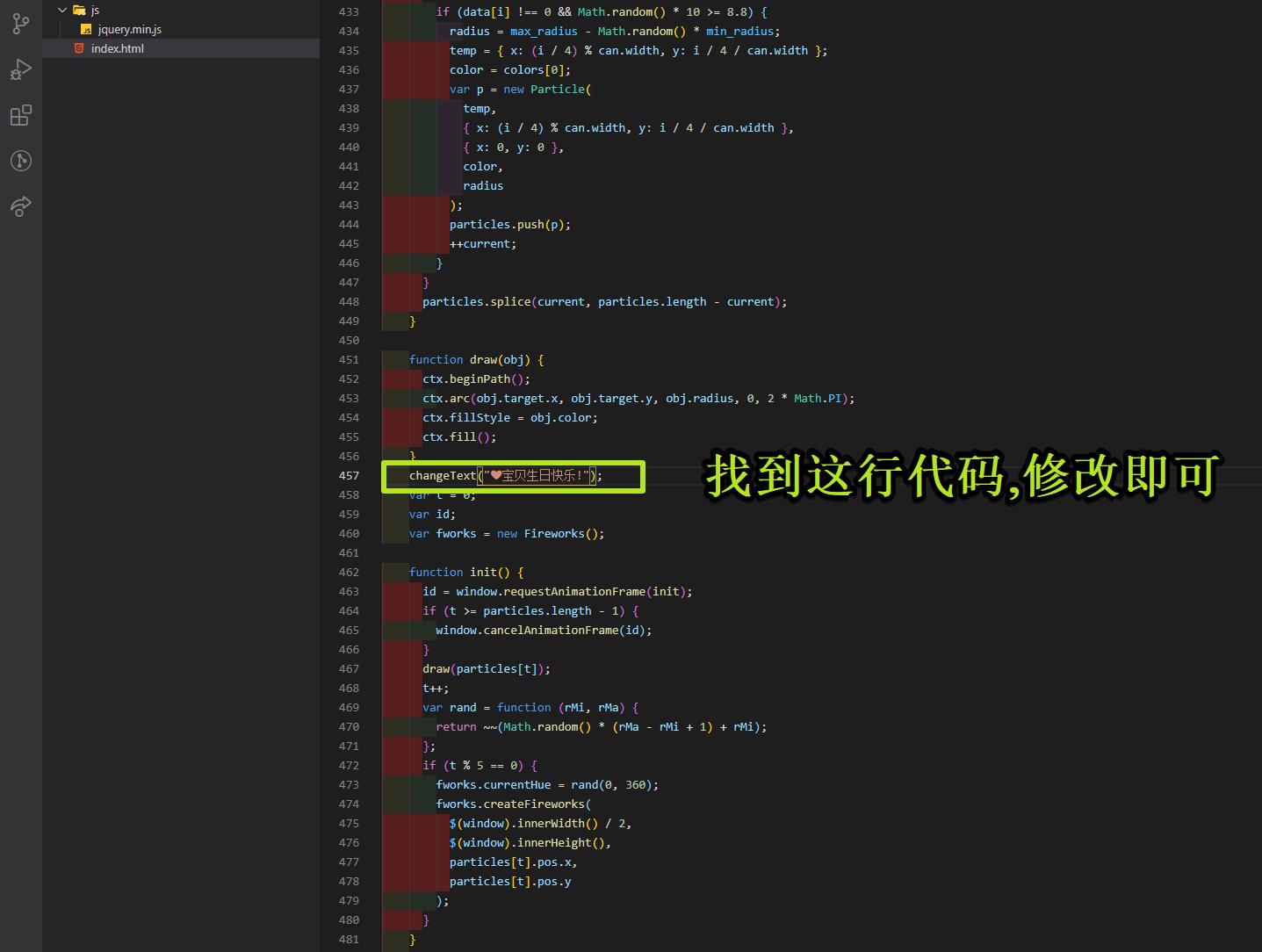Click the 't++;' statement

[436, 688]
